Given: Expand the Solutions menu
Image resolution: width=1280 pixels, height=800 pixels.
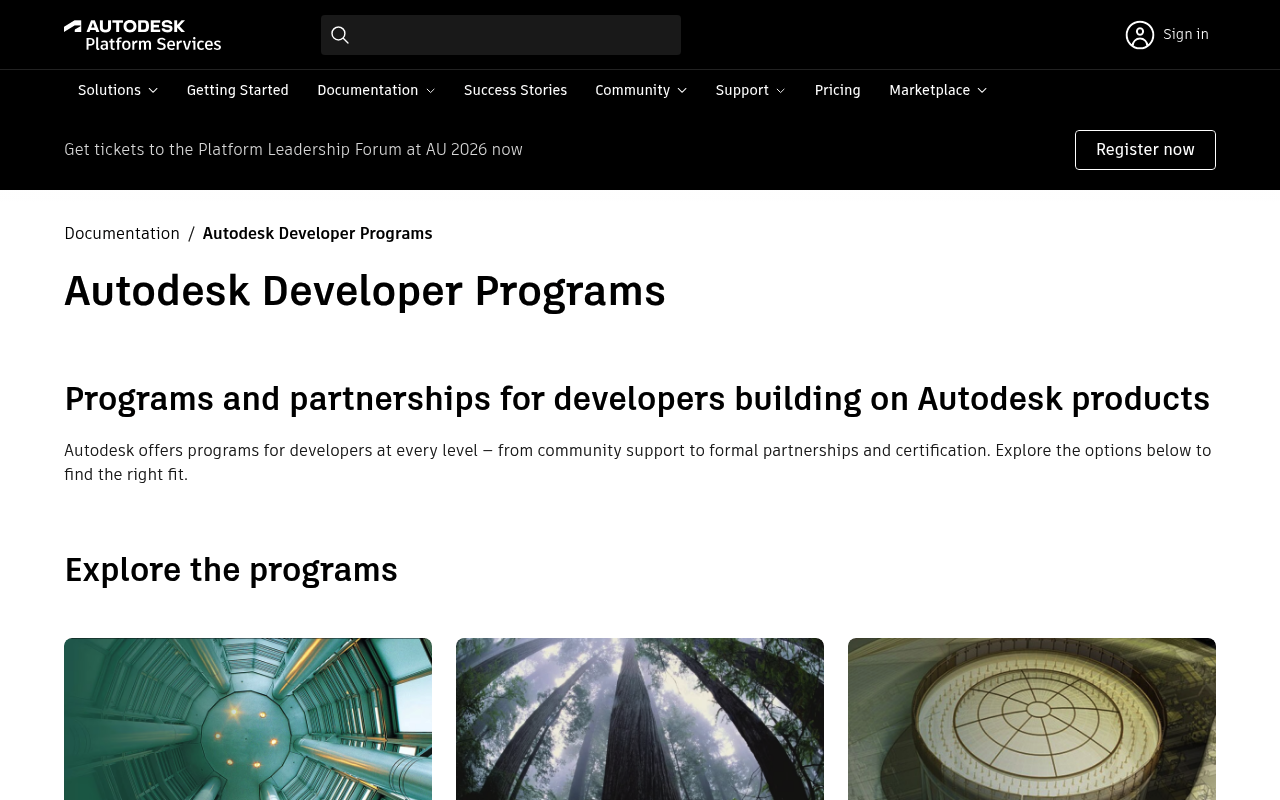Looking at the screenshot, I should coord(118,90).
